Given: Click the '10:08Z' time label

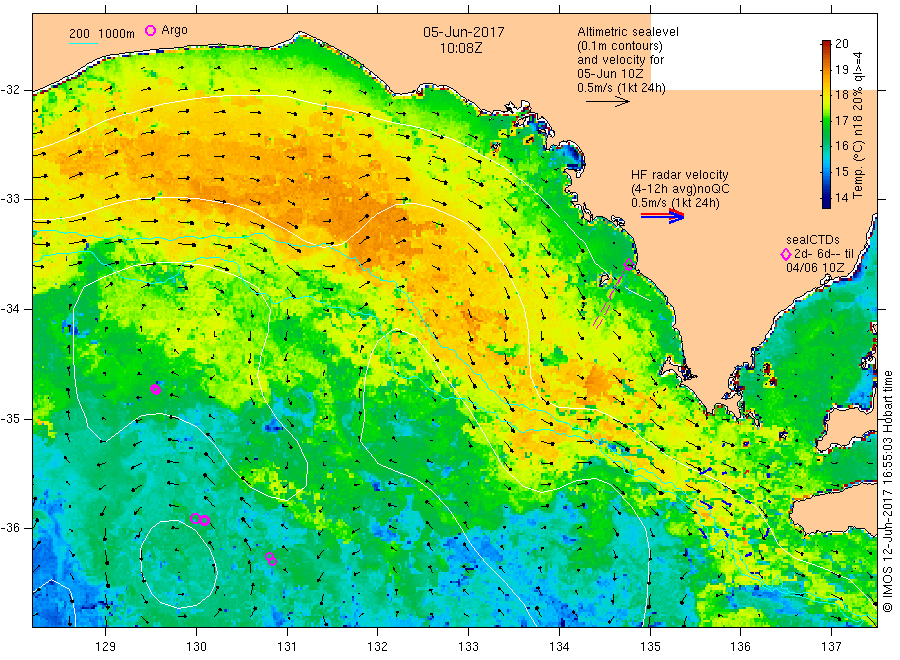Looking at the screenshot, I should (x=461, y=49).
